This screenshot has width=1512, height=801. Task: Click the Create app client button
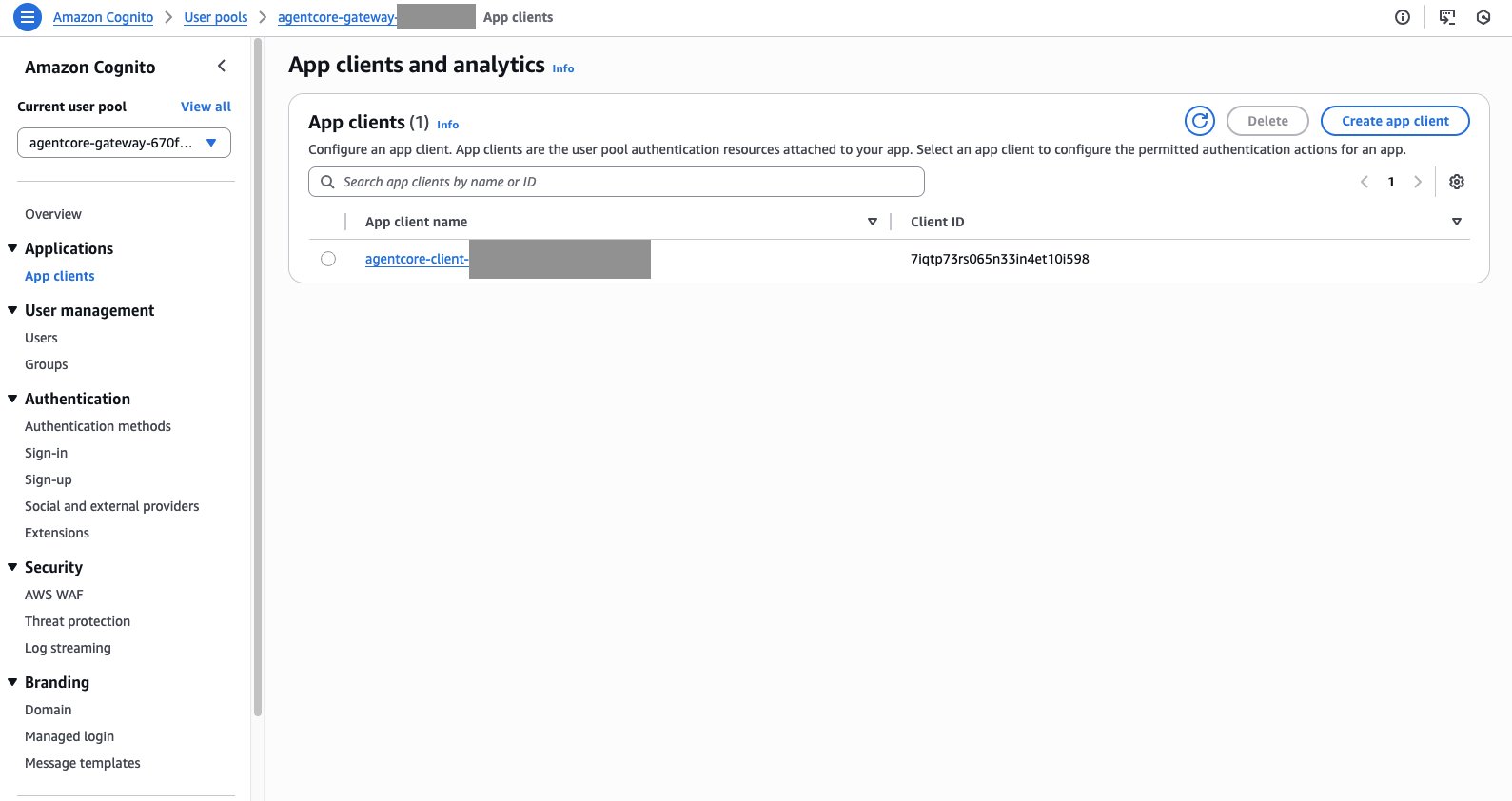(x=1395, y=121)
